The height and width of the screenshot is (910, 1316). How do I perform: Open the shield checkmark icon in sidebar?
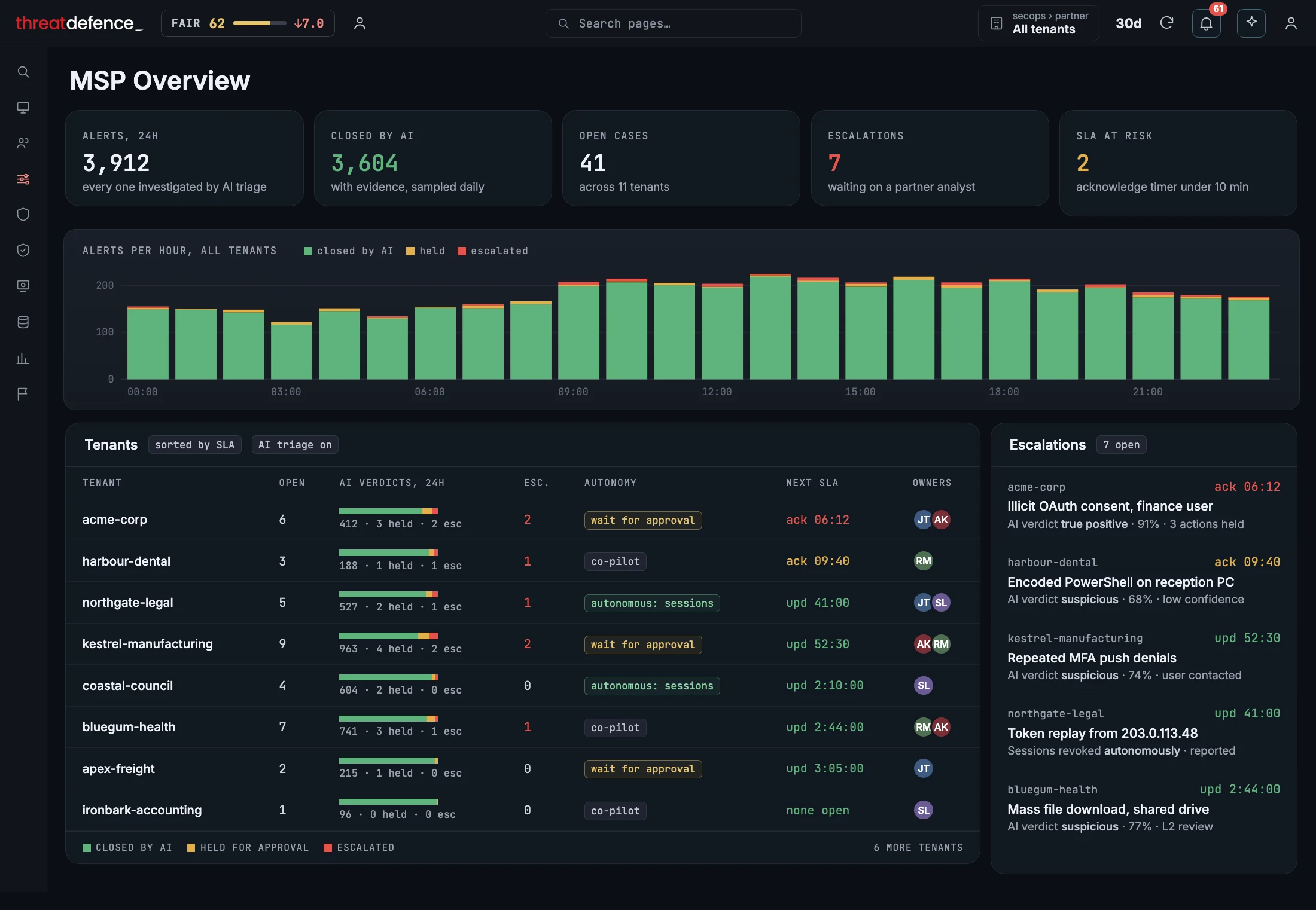23,250
